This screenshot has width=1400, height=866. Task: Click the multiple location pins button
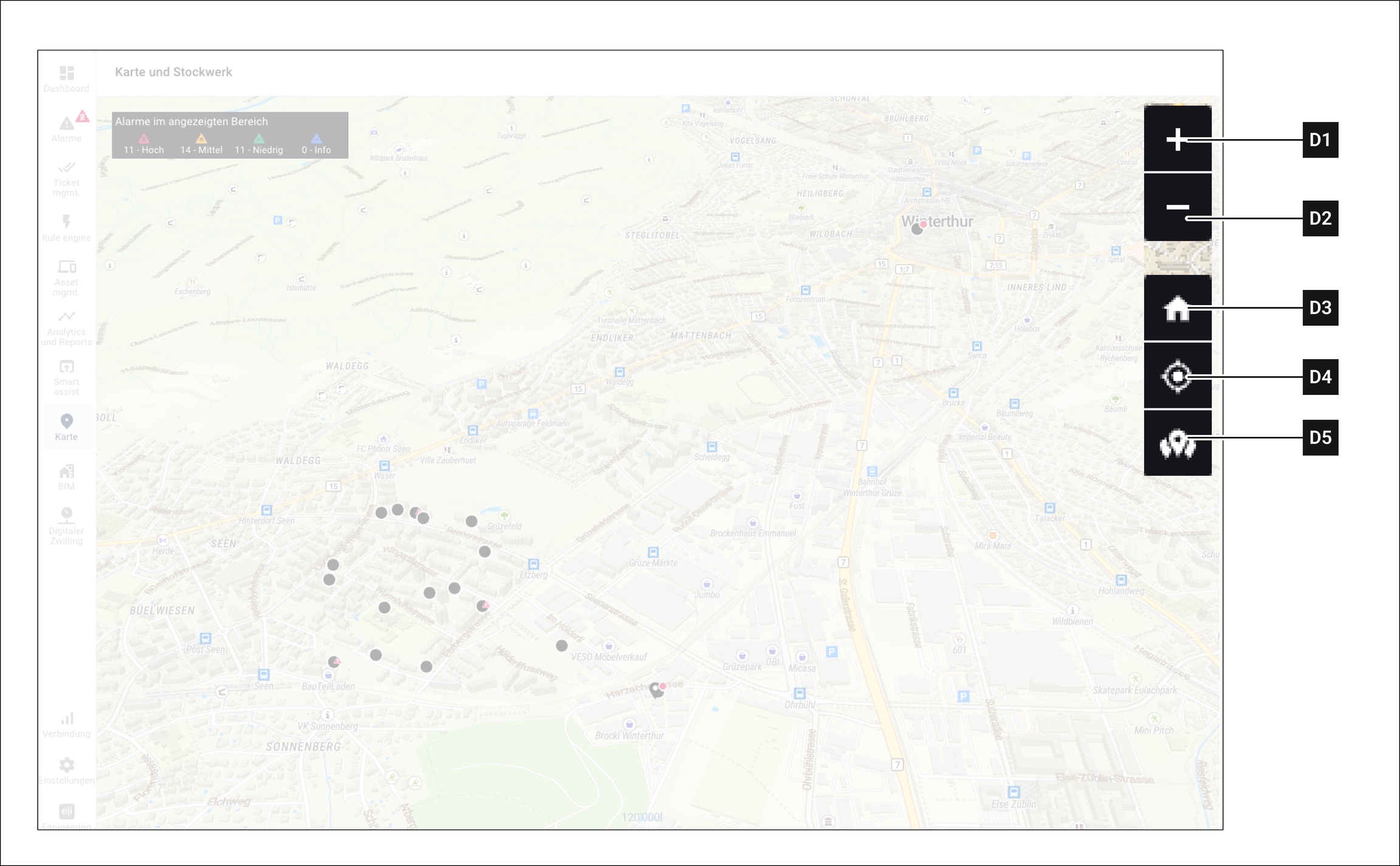click(x=1177, y=444)
